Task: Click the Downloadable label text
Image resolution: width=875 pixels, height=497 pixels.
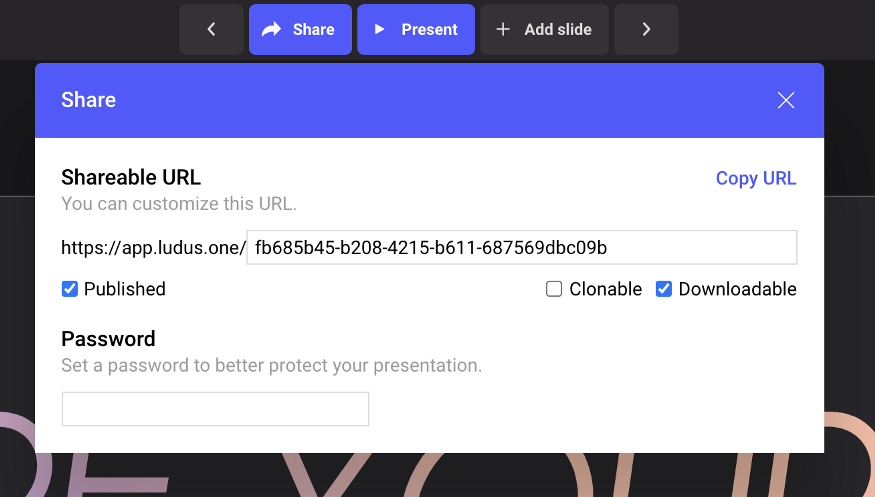Action: [x=737, y=289]
